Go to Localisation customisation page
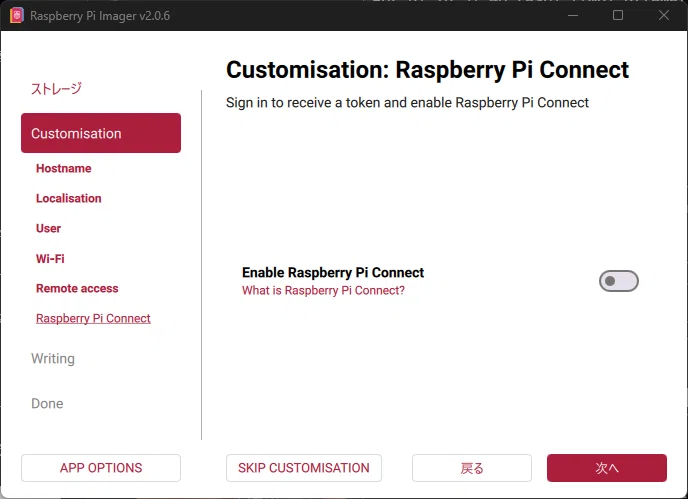The image size is (688, 499). coord(68,198)
